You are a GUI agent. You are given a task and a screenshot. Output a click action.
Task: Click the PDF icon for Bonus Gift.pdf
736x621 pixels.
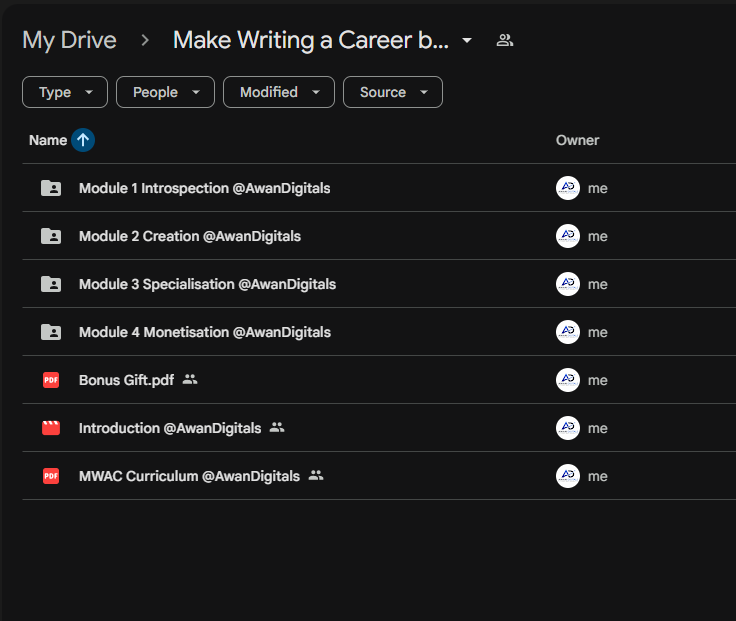coord(51,380)
